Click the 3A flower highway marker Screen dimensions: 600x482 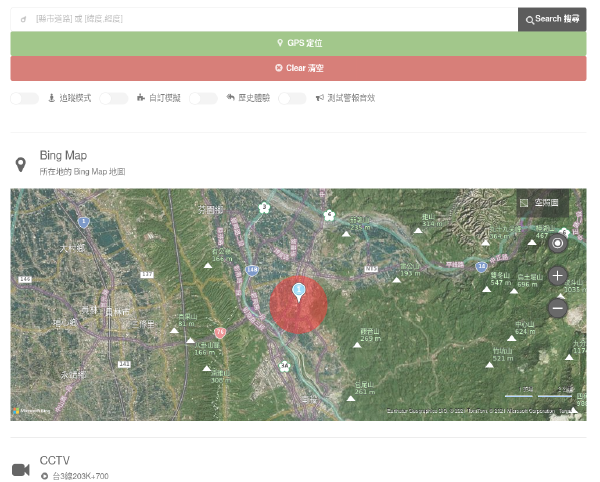pyautogui.click(x=284, y=366)
